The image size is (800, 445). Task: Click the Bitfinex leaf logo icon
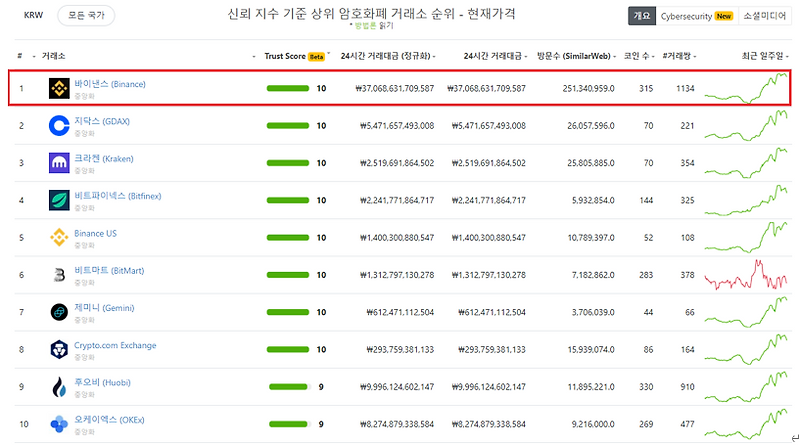(59, 200)
